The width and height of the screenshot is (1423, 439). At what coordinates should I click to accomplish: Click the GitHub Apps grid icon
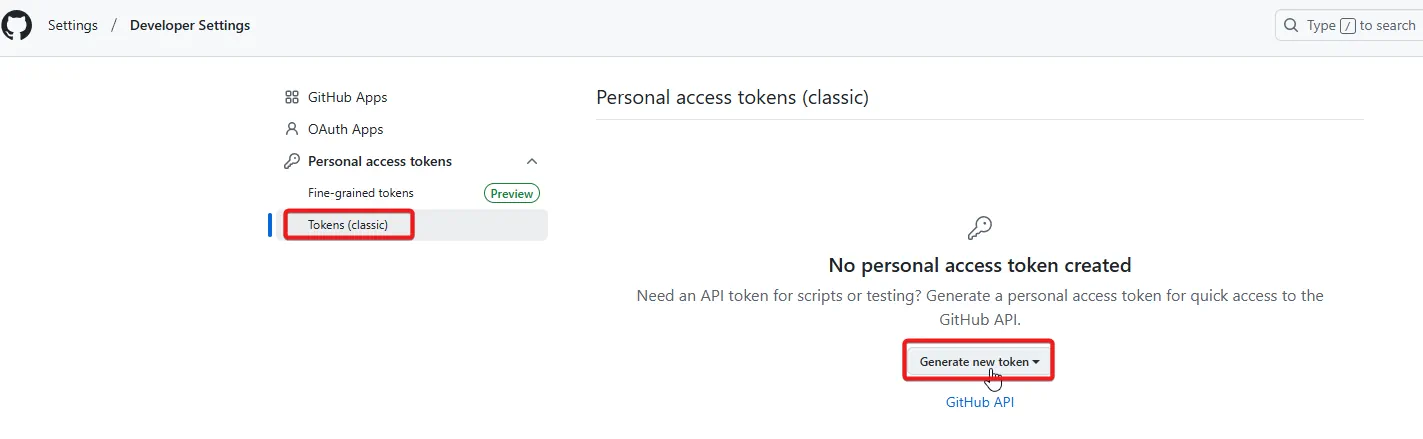tap(292, 97)
